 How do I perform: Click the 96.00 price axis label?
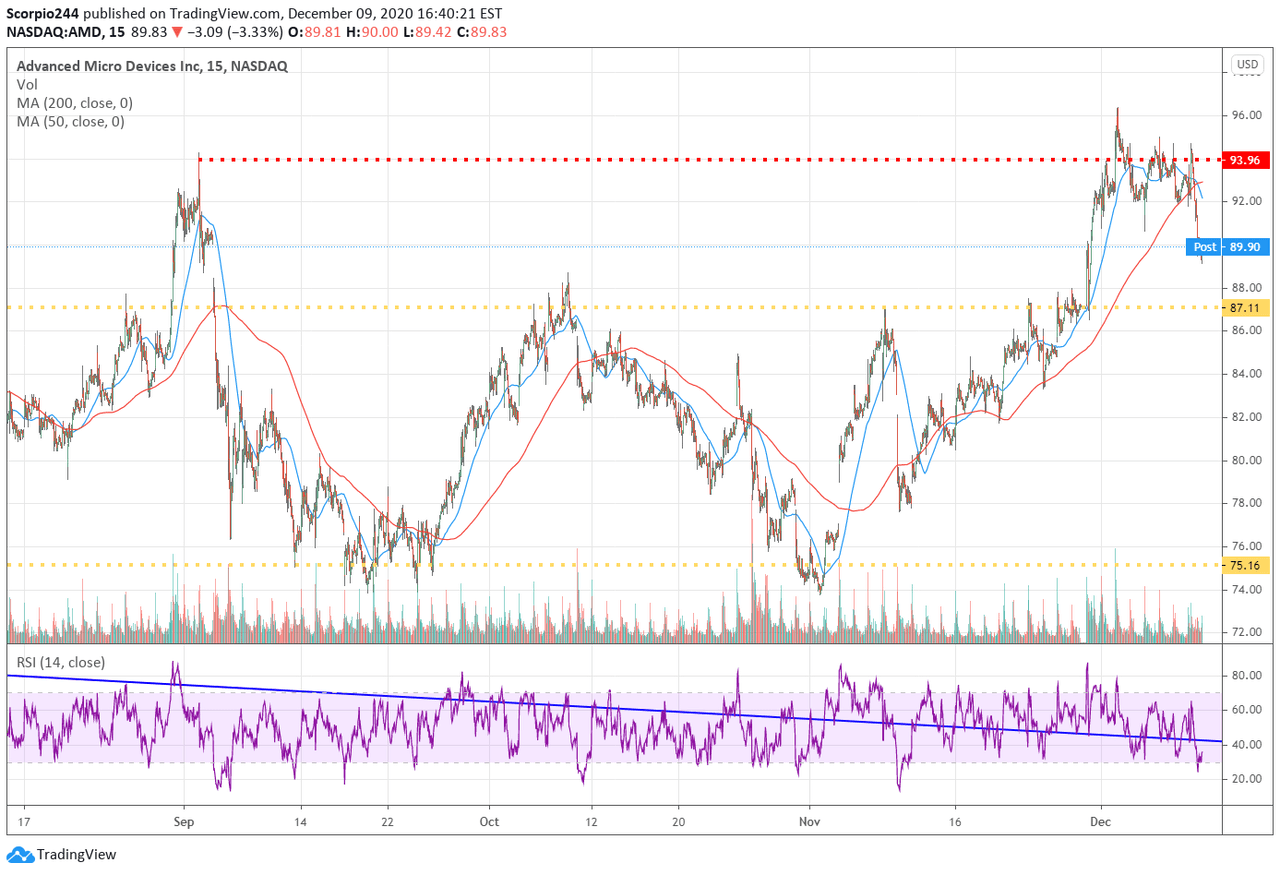tap(1247, 116)
